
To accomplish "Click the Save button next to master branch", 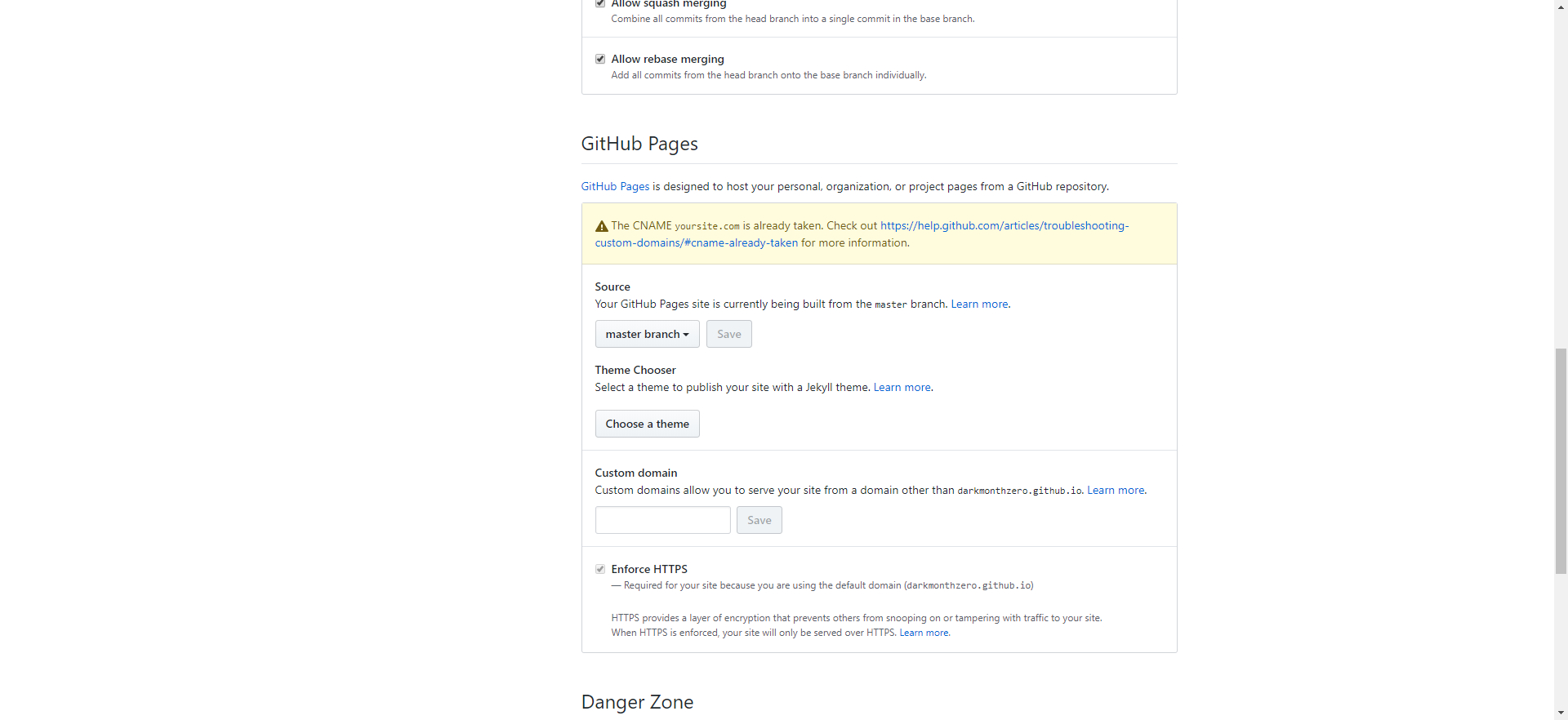I will click(x=728, y=334).
